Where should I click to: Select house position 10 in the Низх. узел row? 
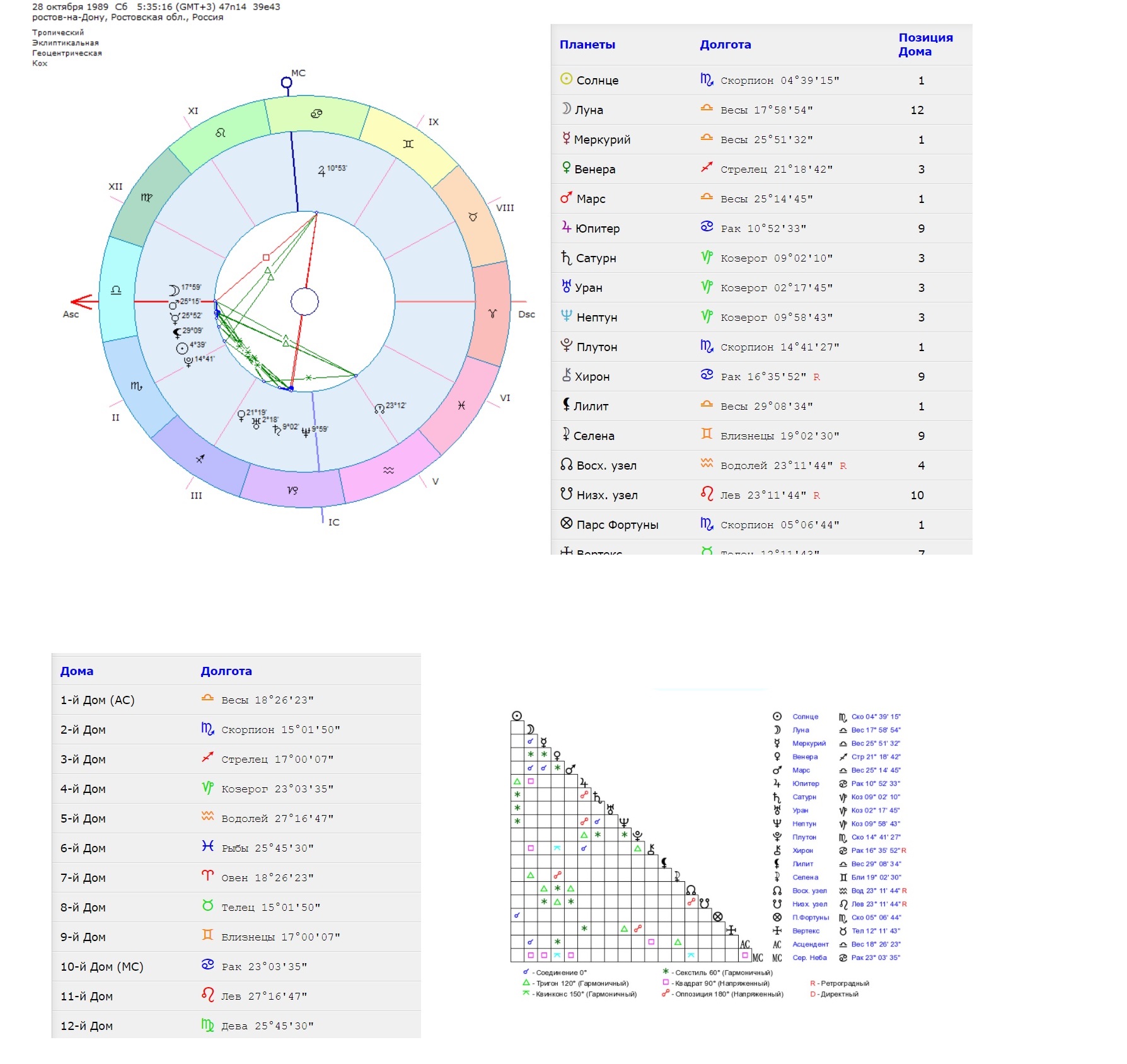(917, 495)
